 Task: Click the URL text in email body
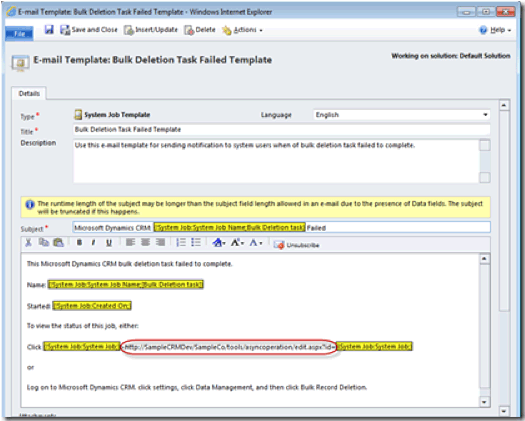coord(229,347)
